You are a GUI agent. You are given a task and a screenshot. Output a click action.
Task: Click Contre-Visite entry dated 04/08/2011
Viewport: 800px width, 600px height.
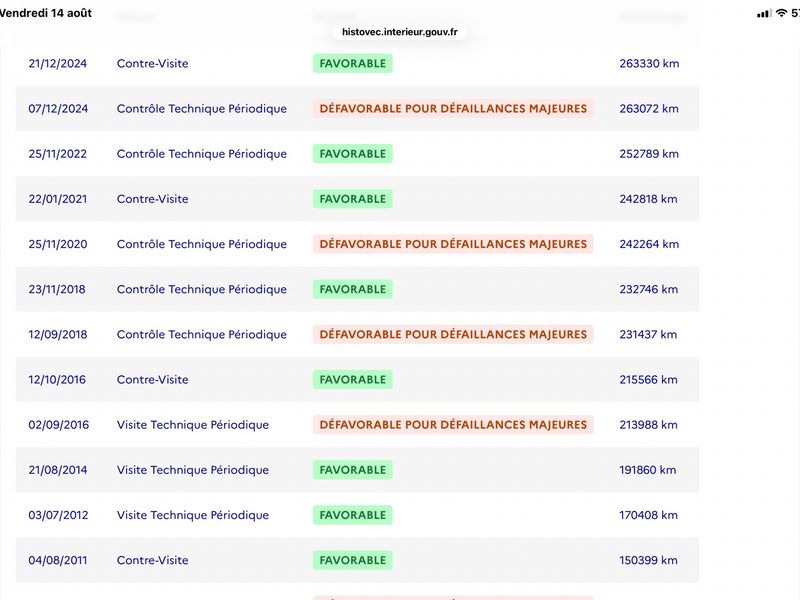pos(153,560)
